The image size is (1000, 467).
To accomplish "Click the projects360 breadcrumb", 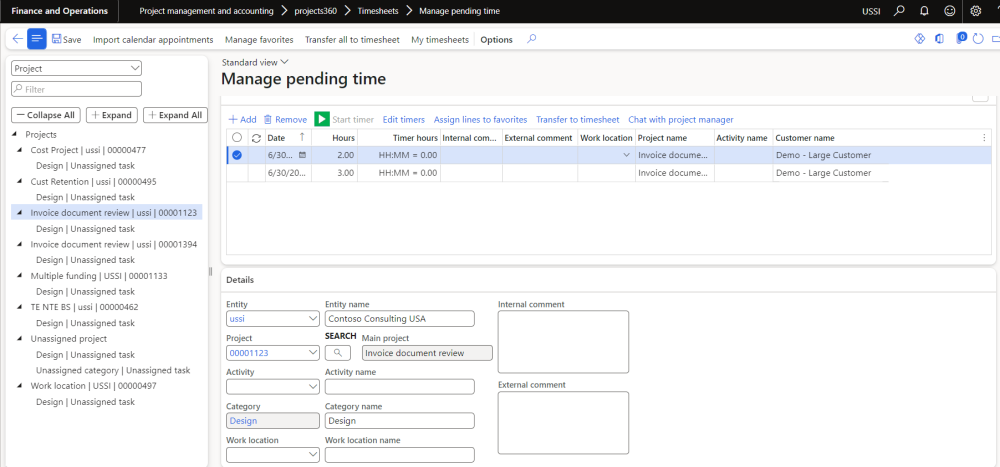I will coord(316,11).
